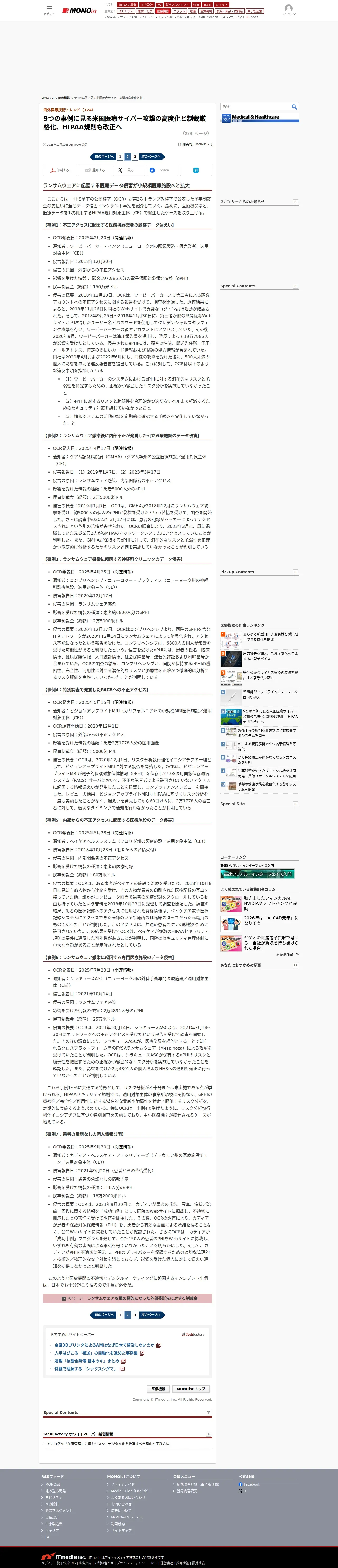Image resolution: width=338 pixels, height=1568 pixels.
Task: Open 例題で理解する「シックスシグマ」 link
Action: tap(86, 1369)
